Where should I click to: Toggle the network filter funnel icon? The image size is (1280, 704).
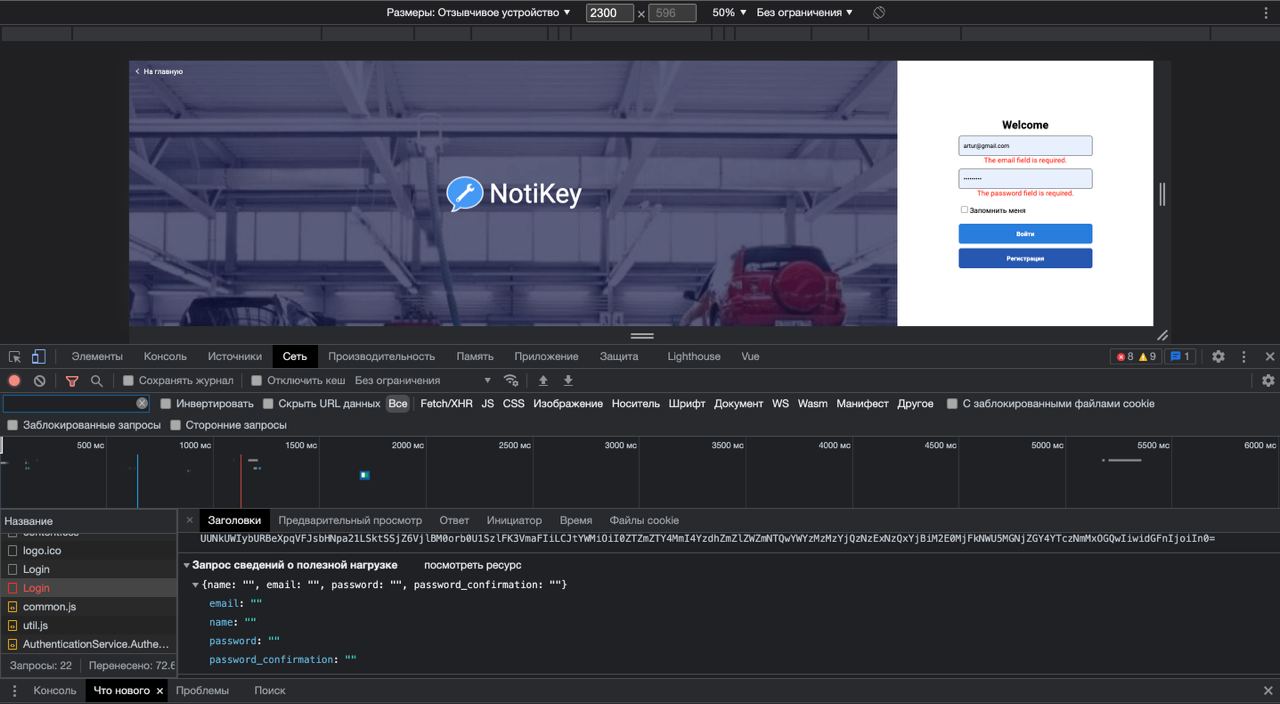72,380
